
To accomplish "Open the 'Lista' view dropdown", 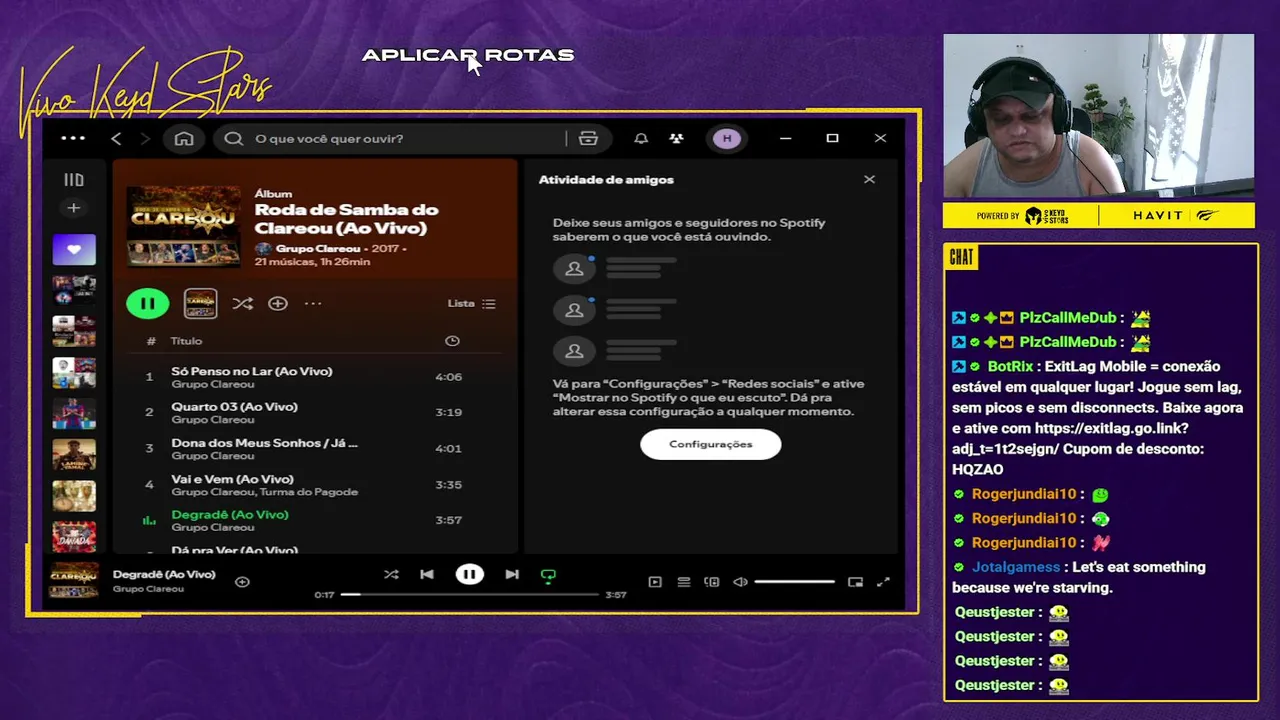I will pos(471,303).
